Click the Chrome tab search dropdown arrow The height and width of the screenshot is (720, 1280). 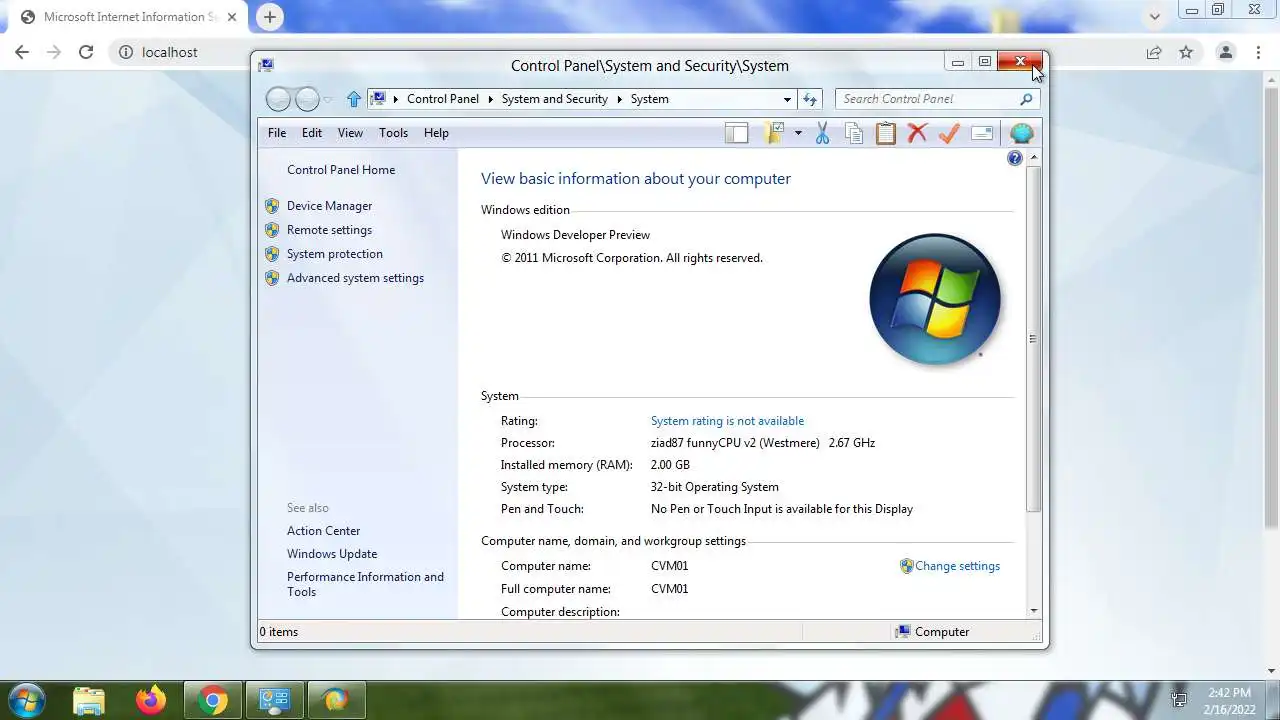1155,17
